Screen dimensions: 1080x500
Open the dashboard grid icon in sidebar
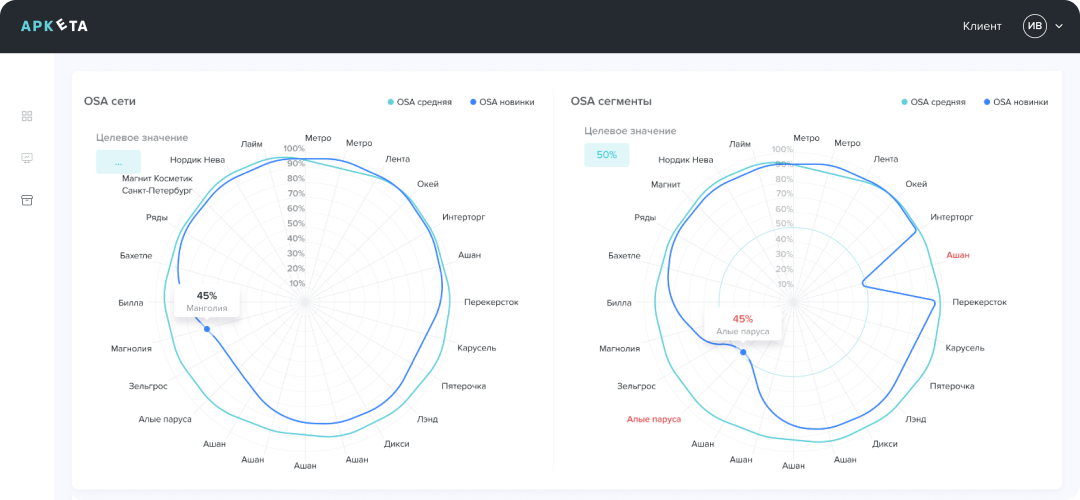(x=27, y=116)
